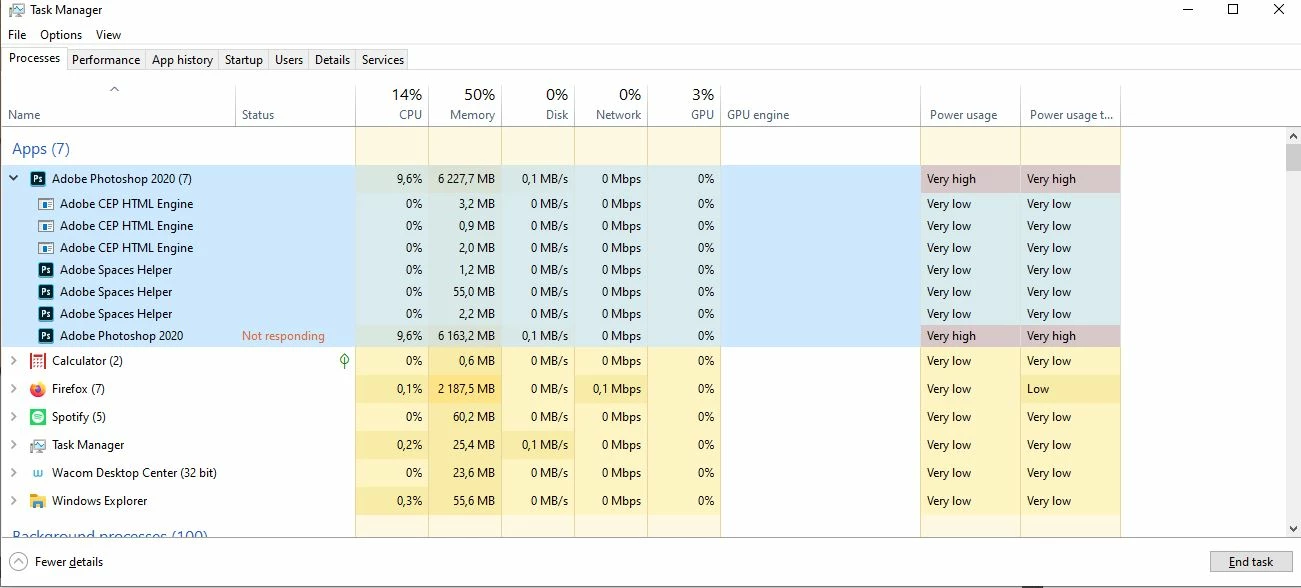The image size is (1301, 588).
Task: Click the 25,4 MB Task Manager memory value
Action: [474, 445]
